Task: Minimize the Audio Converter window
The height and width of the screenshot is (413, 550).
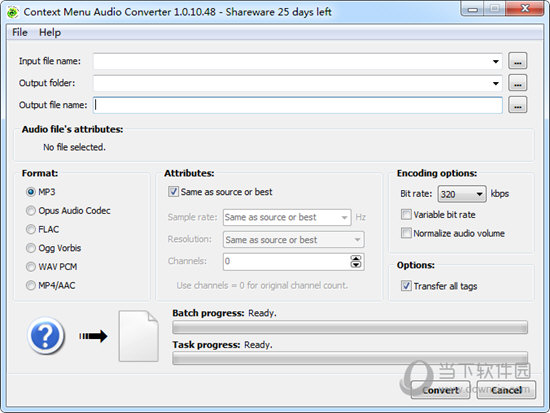Action: [472, 9]
